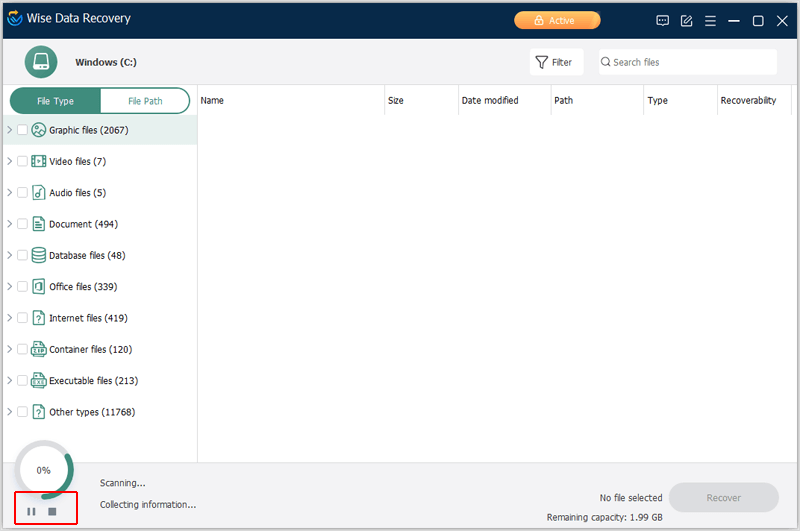
Task: Open the hamburger menu icon
Action: (x=710, y=20)
